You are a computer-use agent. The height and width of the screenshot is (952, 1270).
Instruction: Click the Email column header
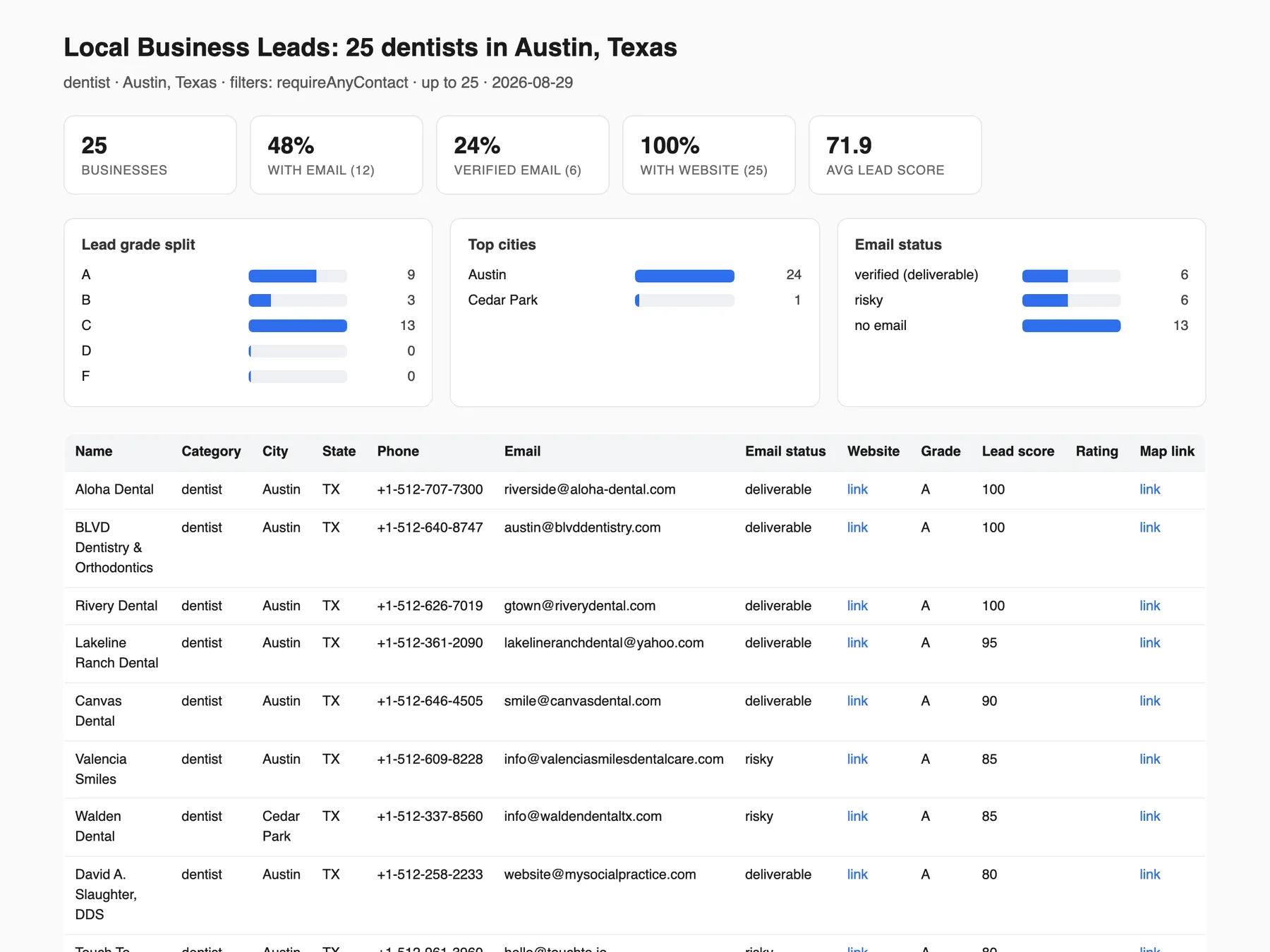tap(522, 451)
